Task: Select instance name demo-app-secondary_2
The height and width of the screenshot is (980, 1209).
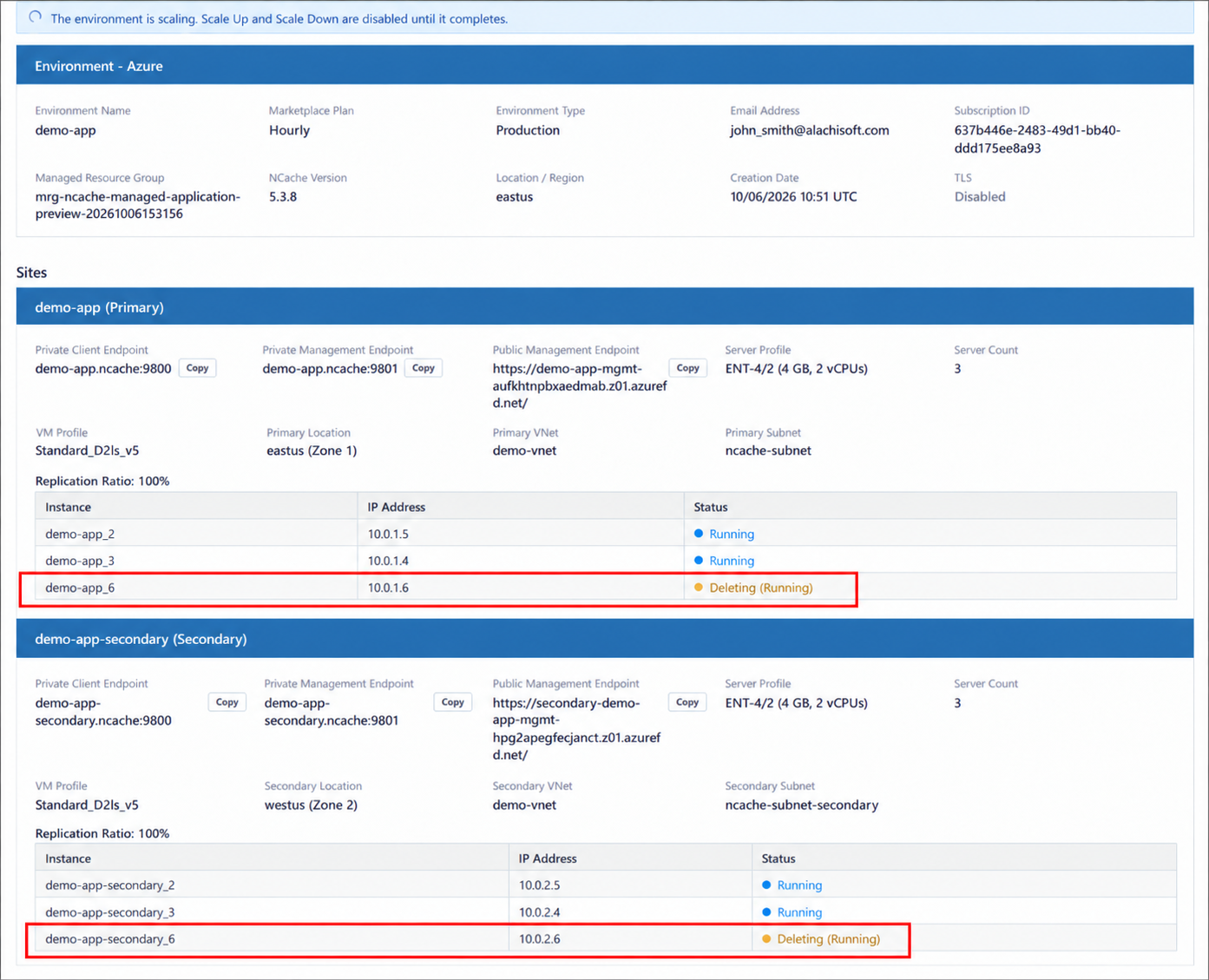Action: click(110, 885)
